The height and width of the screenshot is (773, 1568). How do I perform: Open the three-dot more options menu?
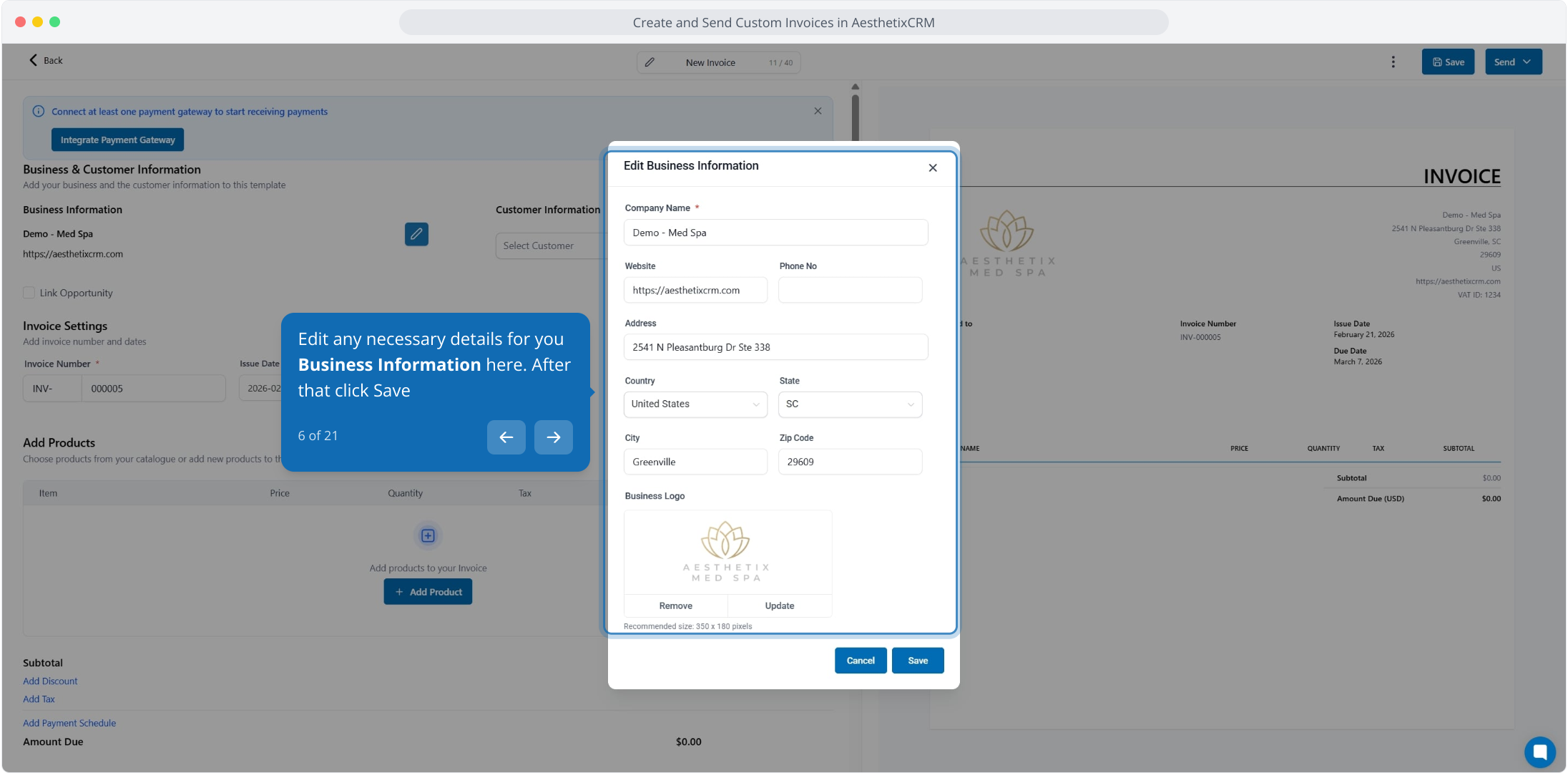[1393, 62]
